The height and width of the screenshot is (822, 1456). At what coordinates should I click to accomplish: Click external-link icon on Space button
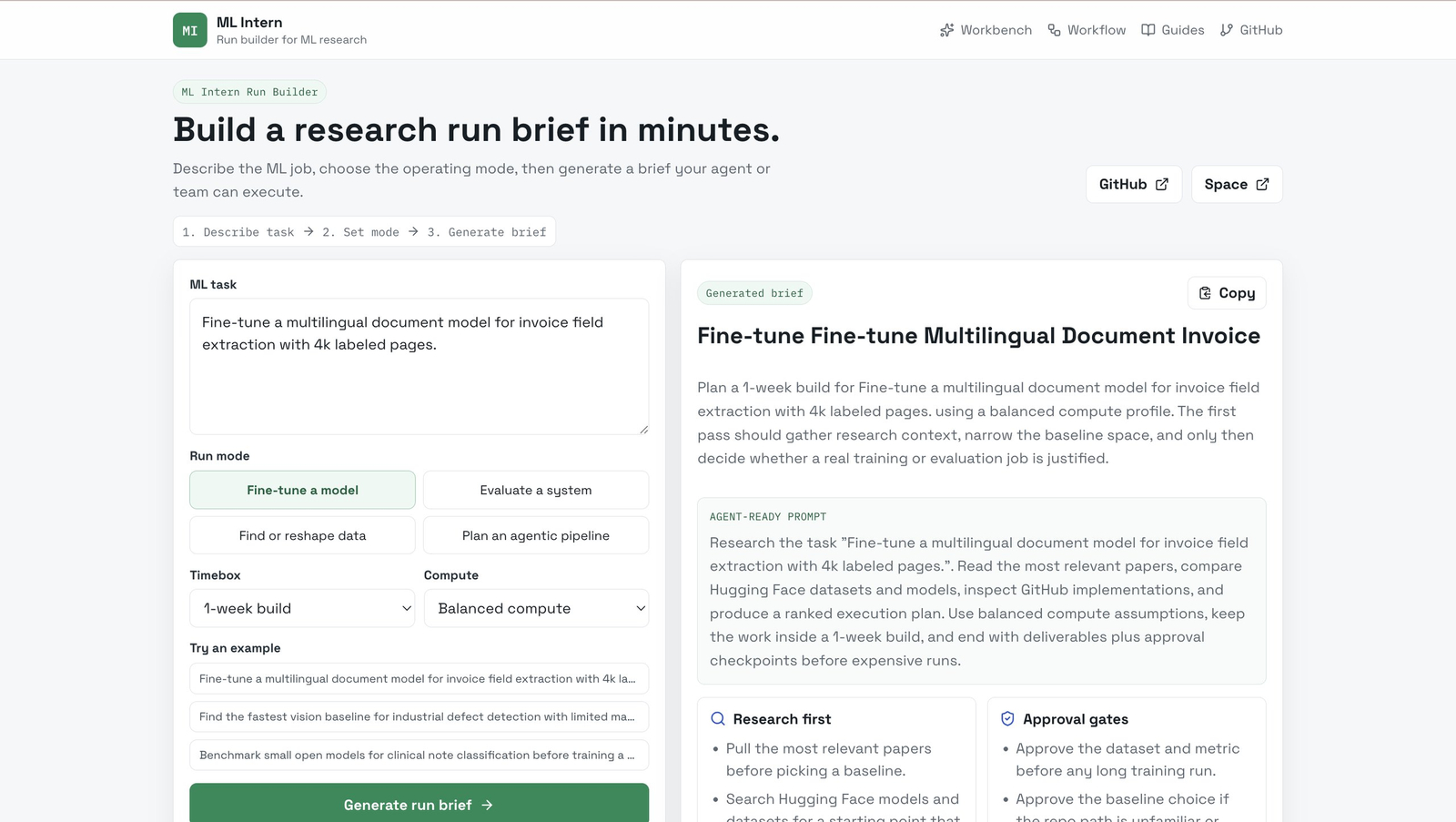tap(1262, 184)
